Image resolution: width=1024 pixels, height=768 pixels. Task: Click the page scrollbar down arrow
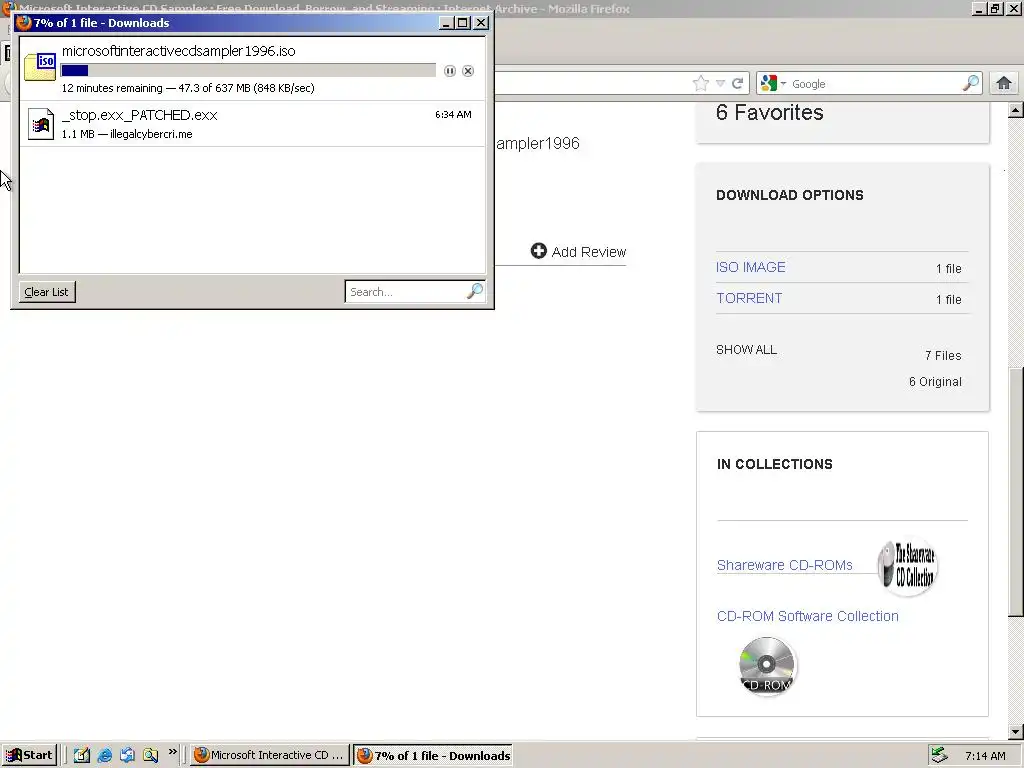(x=1015, y=731)
